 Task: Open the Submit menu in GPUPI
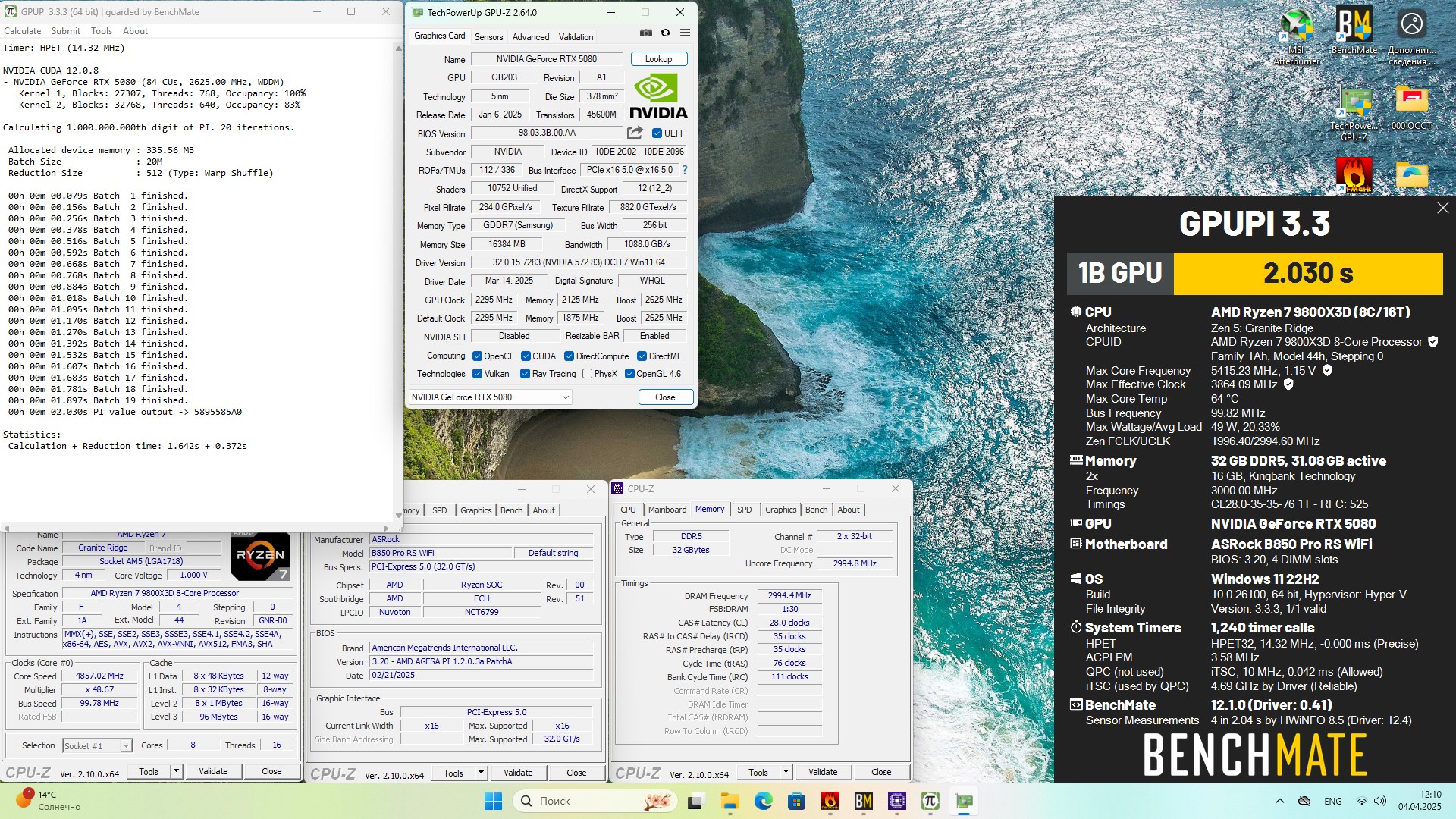66,31
